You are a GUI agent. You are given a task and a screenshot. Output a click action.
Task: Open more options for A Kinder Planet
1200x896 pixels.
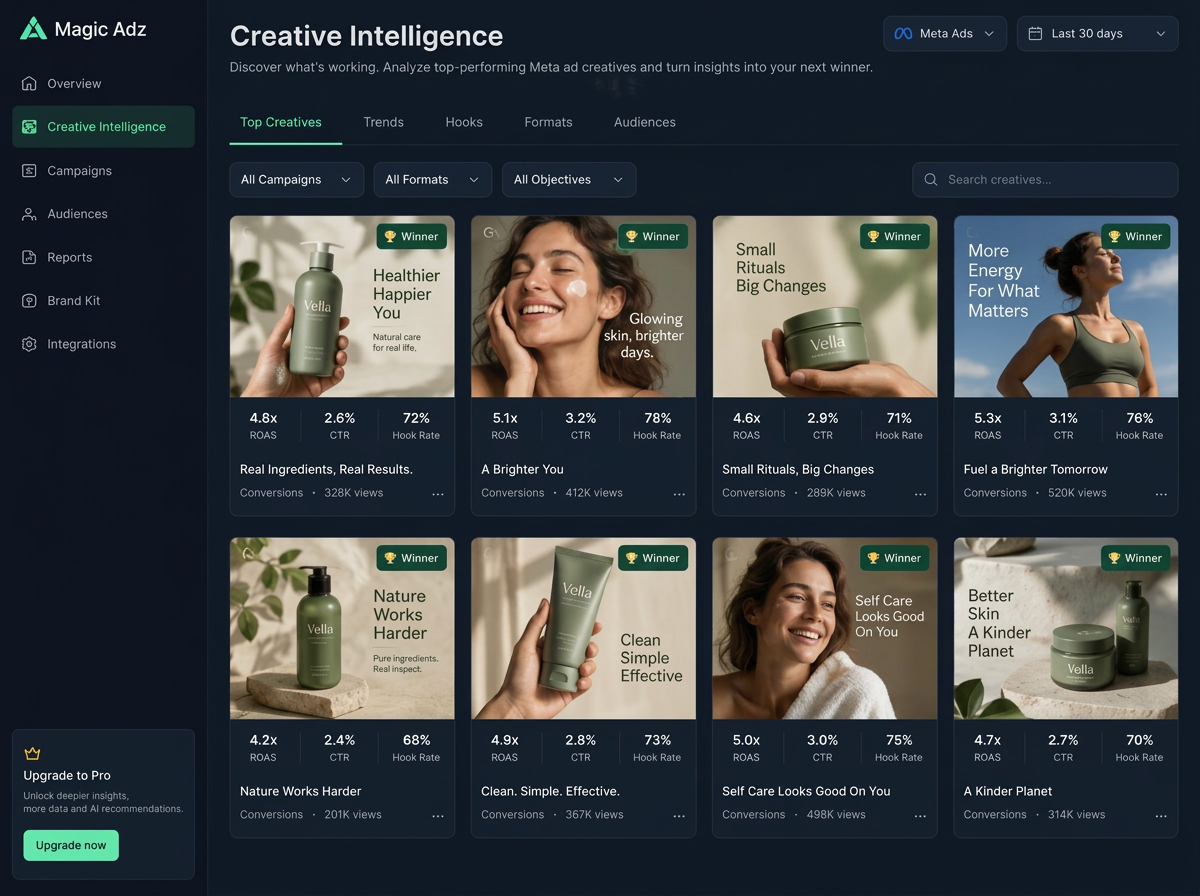pyautogui.click(x=1161, y=816)
